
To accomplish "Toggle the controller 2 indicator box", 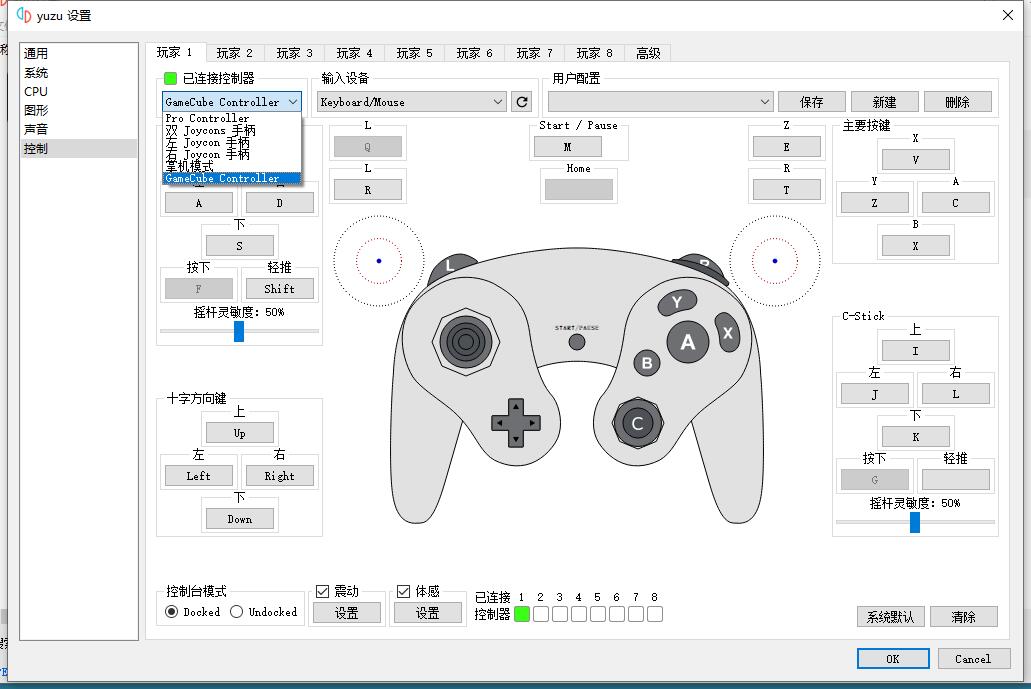I will coord(541,614).
